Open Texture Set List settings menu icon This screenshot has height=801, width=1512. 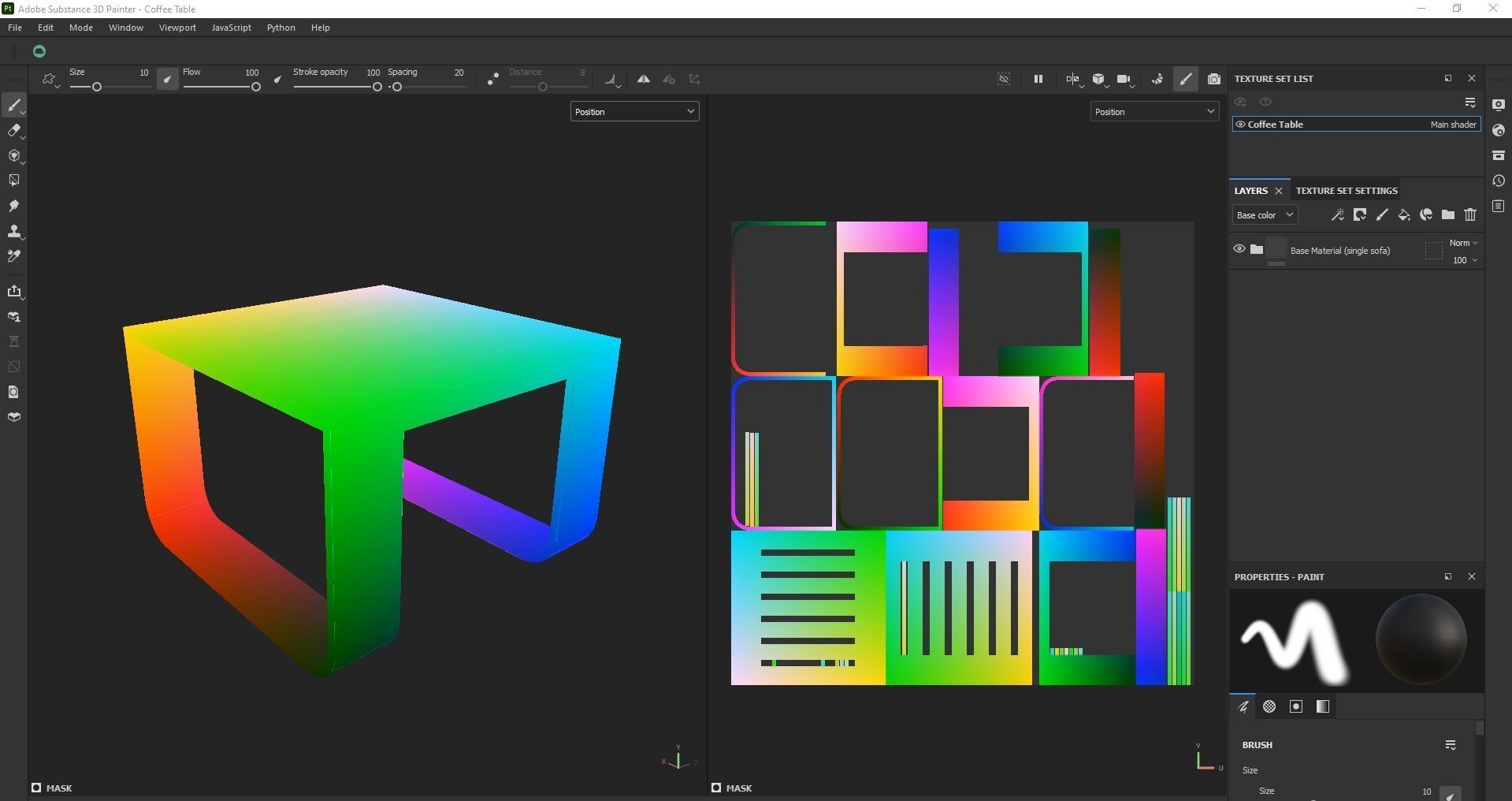(1470, 102)
